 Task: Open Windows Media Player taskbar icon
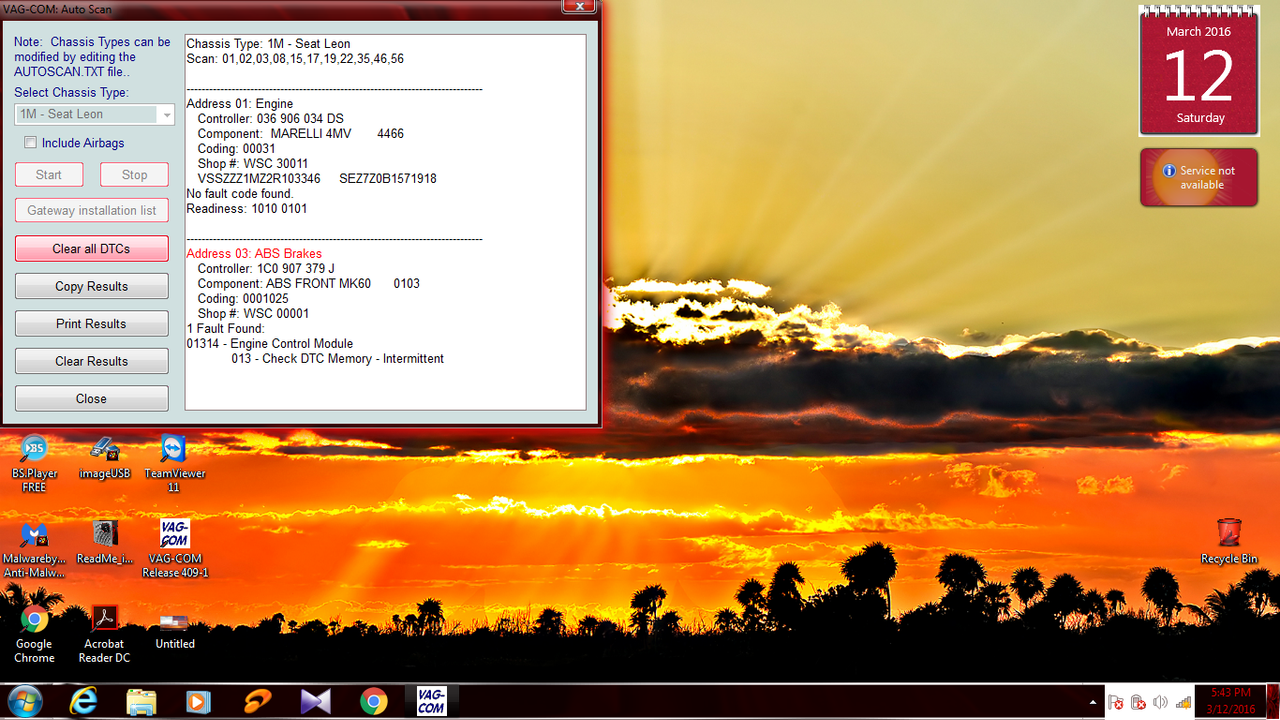(199, 701)
